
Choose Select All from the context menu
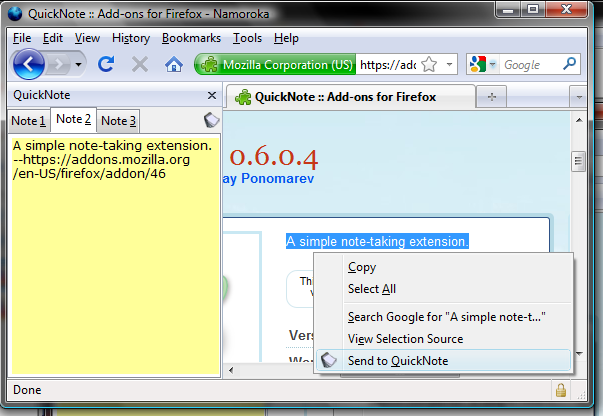[444, 289]
